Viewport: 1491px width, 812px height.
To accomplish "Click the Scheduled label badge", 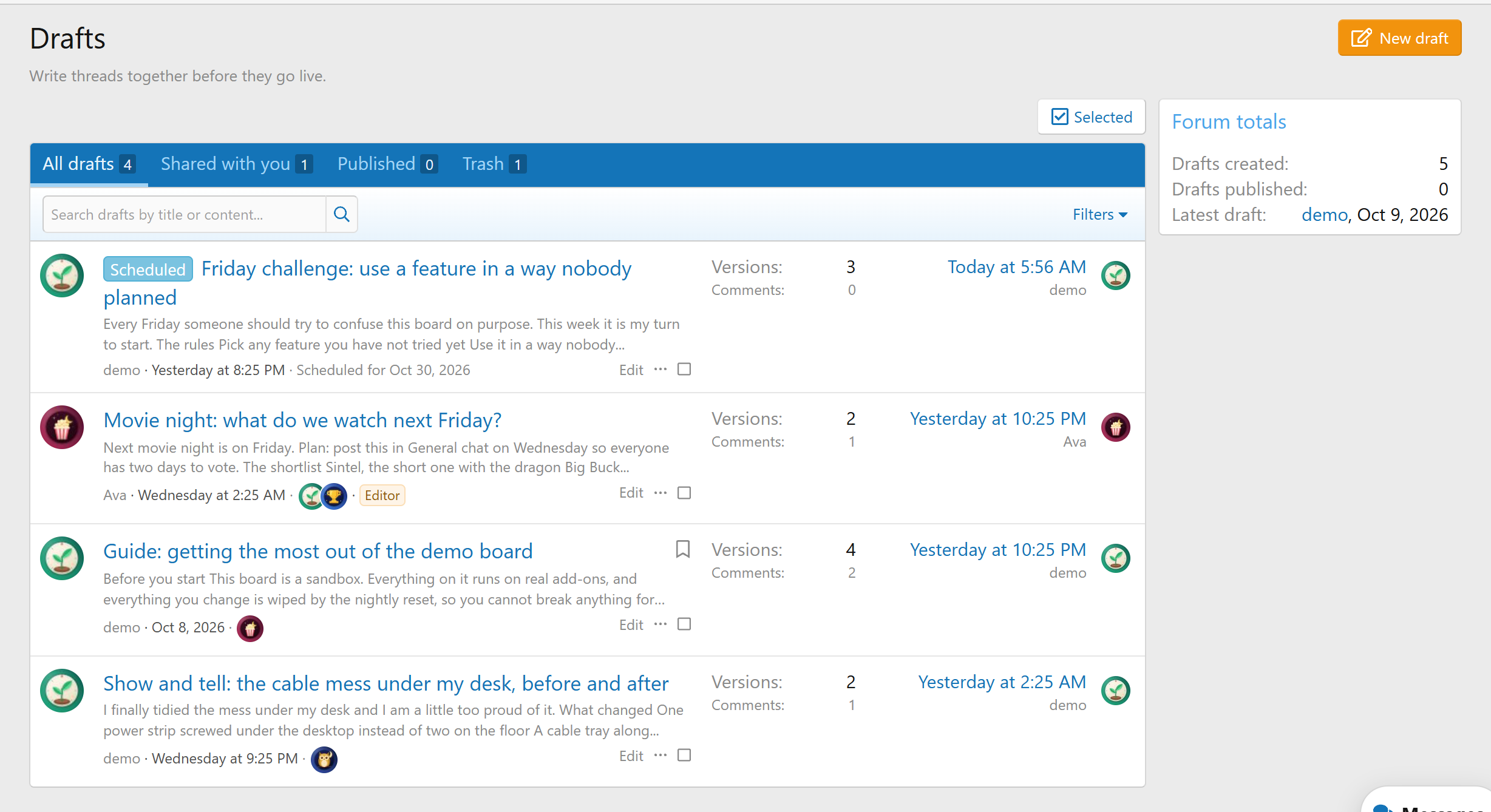I will [148, 269].
